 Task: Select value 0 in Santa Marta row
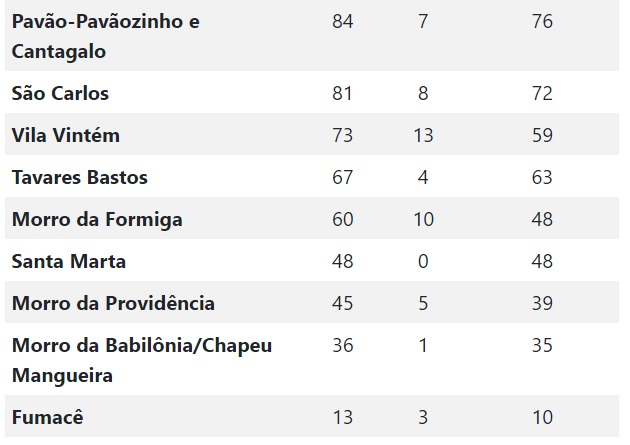[423, 261]
